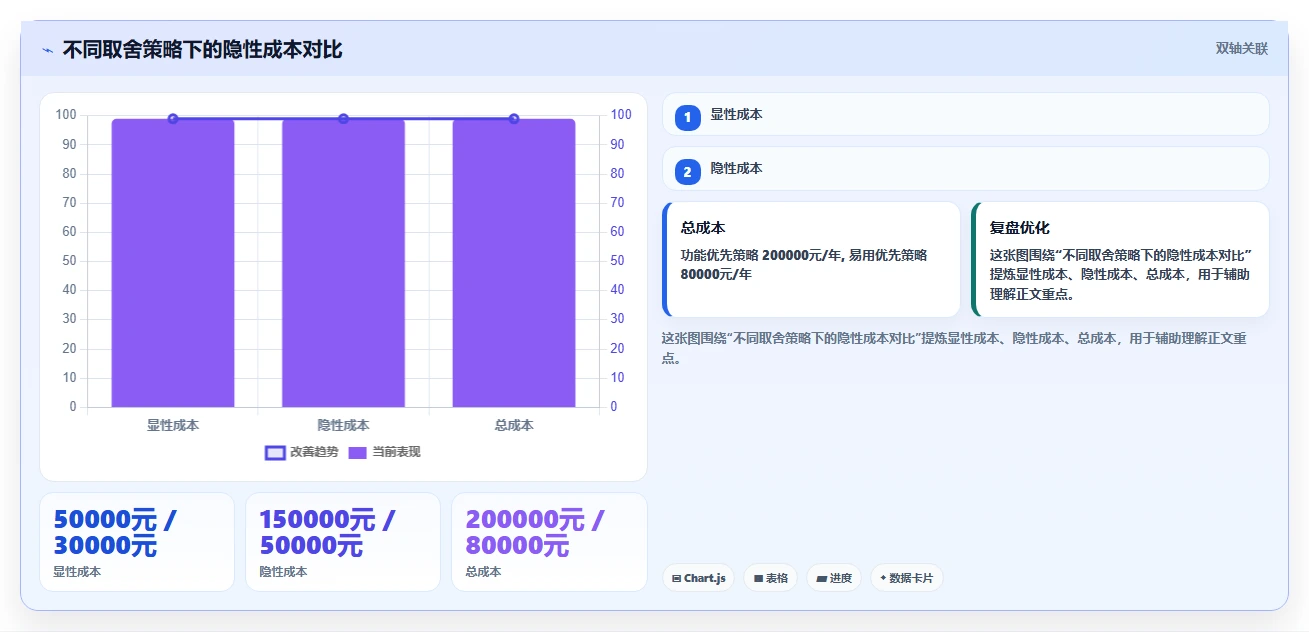Toggle the 当前表现 legend item
Viewport: 1309px width, 632px height.
click(384, 452)
